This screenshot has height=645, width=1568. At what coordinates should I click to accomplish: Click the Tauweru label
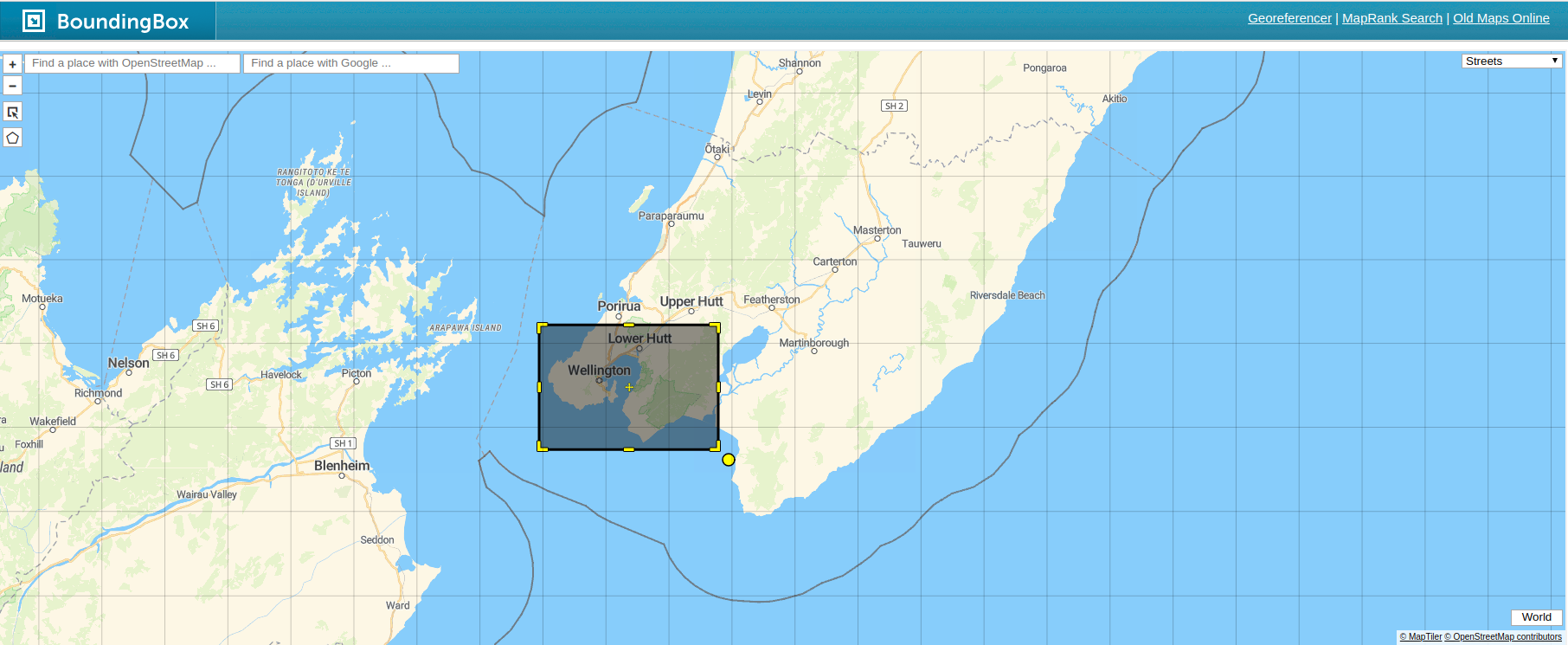click(922, 244)
